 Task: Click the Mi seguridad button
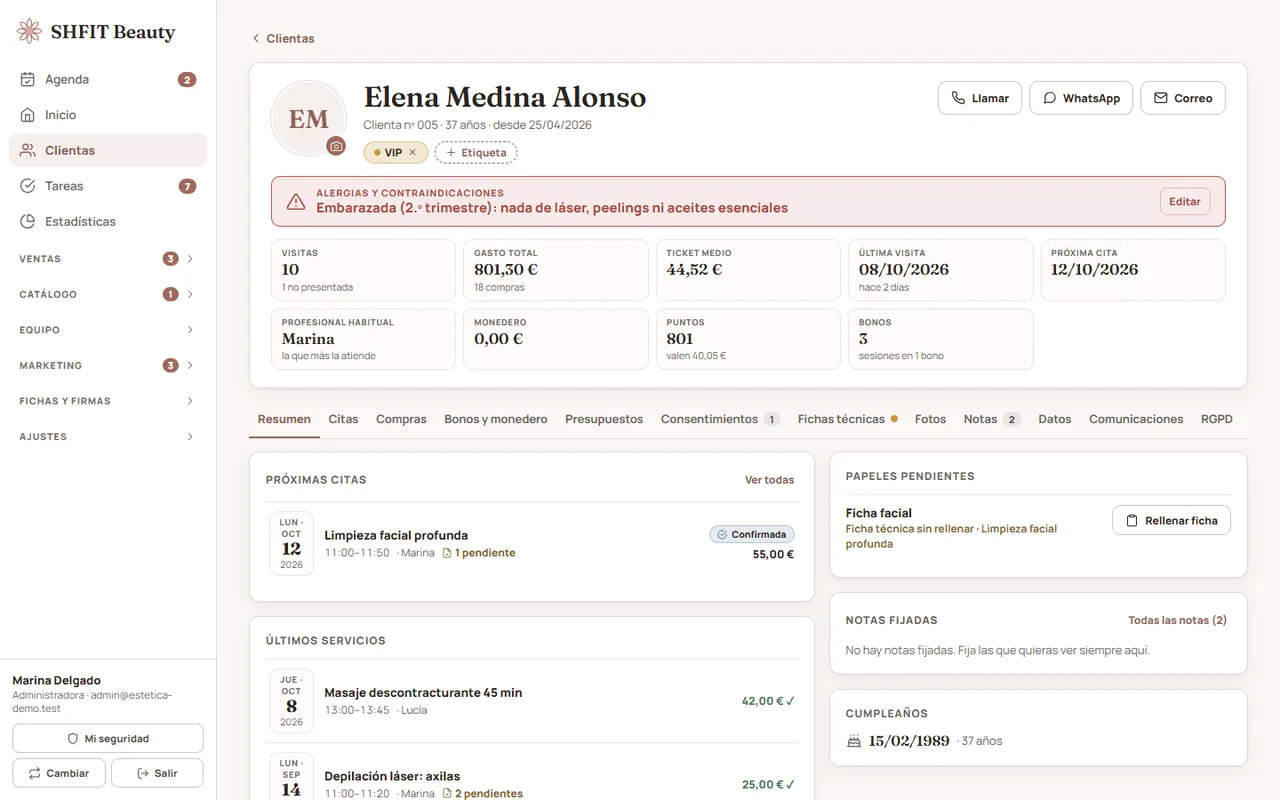point(108,739)
